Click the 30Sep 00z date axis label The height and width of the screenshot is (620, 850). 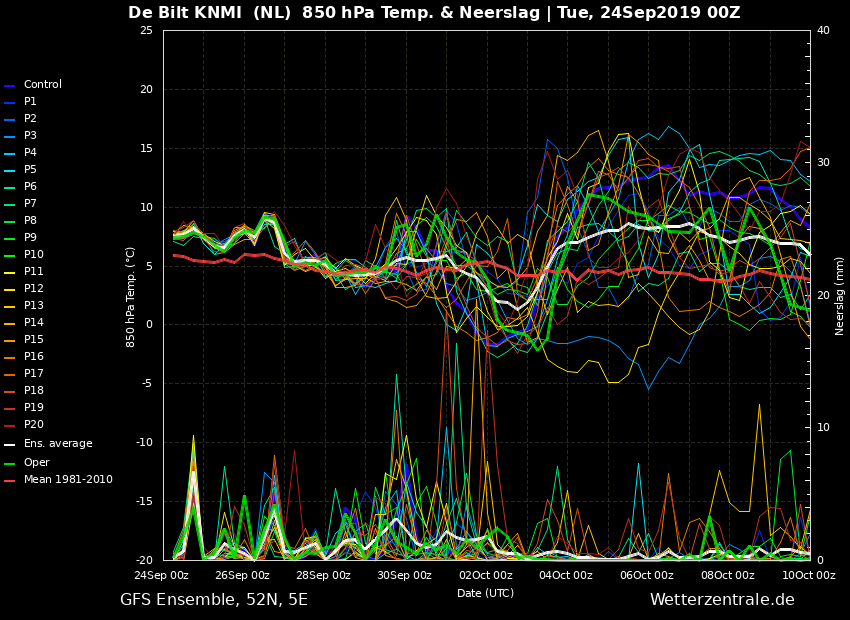[x=404, y=575]
